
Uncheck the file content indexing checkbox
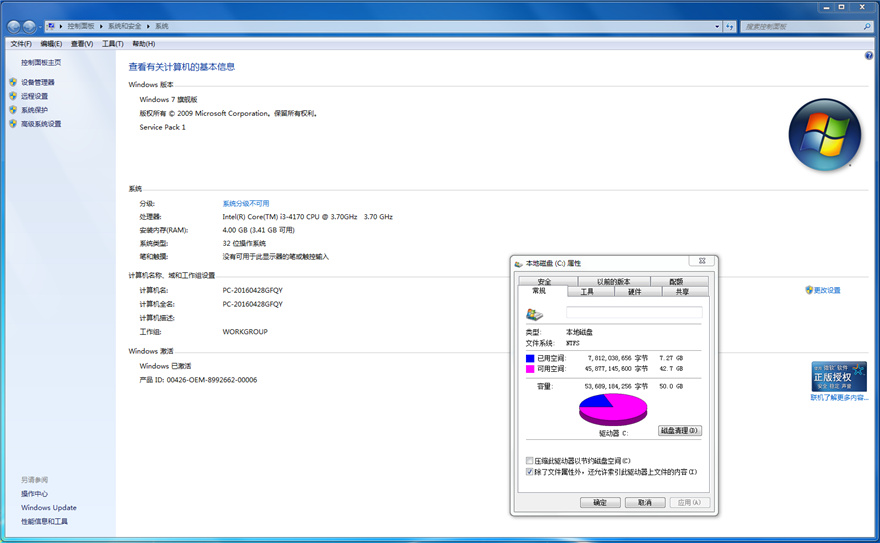coord(529,472)
